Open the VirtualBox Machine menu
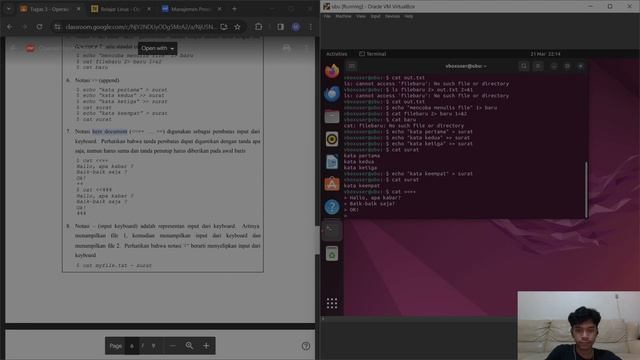The width and height of the screenshot is (640, 360). tap(343, 16)
